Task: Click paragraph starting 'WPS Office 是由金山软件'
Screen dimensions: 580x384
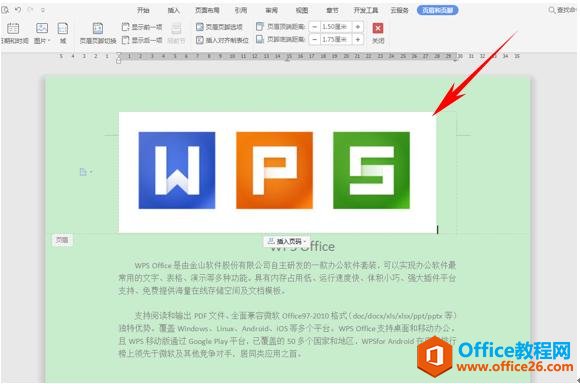Action: (287, 278)
